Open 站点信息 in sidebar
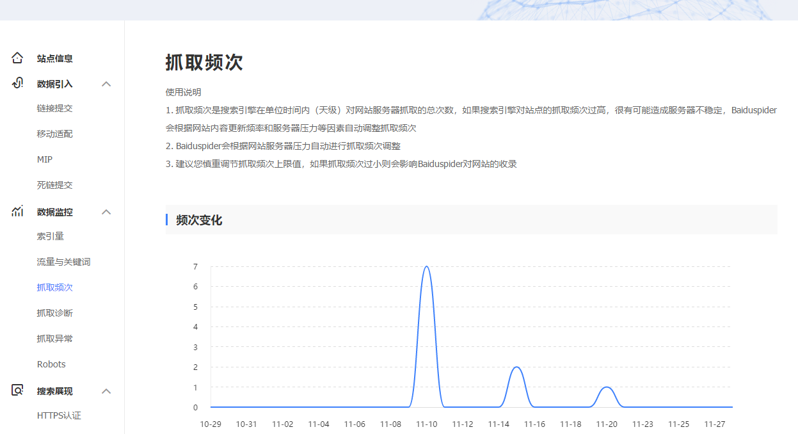 (x=54, y=59)
